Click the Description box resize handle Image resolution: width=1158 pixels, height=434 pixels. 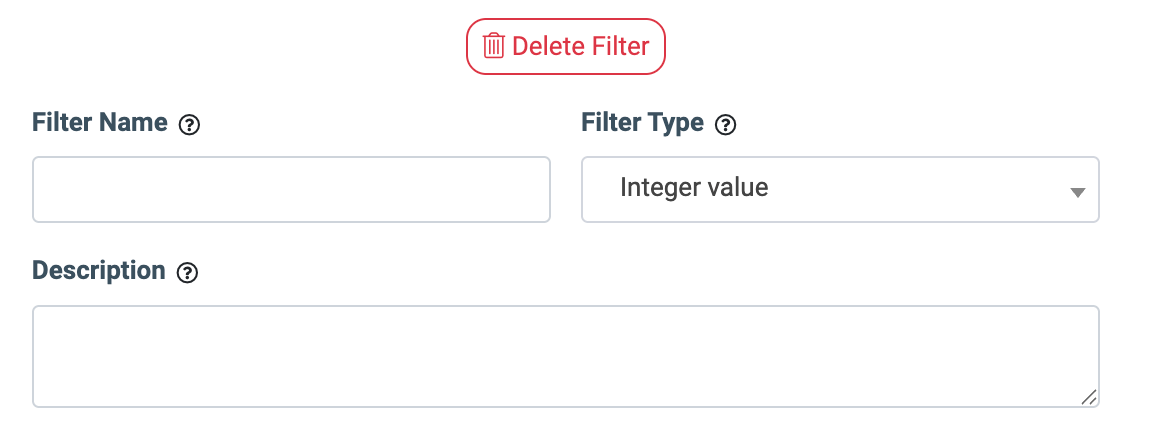[1089, 397]
